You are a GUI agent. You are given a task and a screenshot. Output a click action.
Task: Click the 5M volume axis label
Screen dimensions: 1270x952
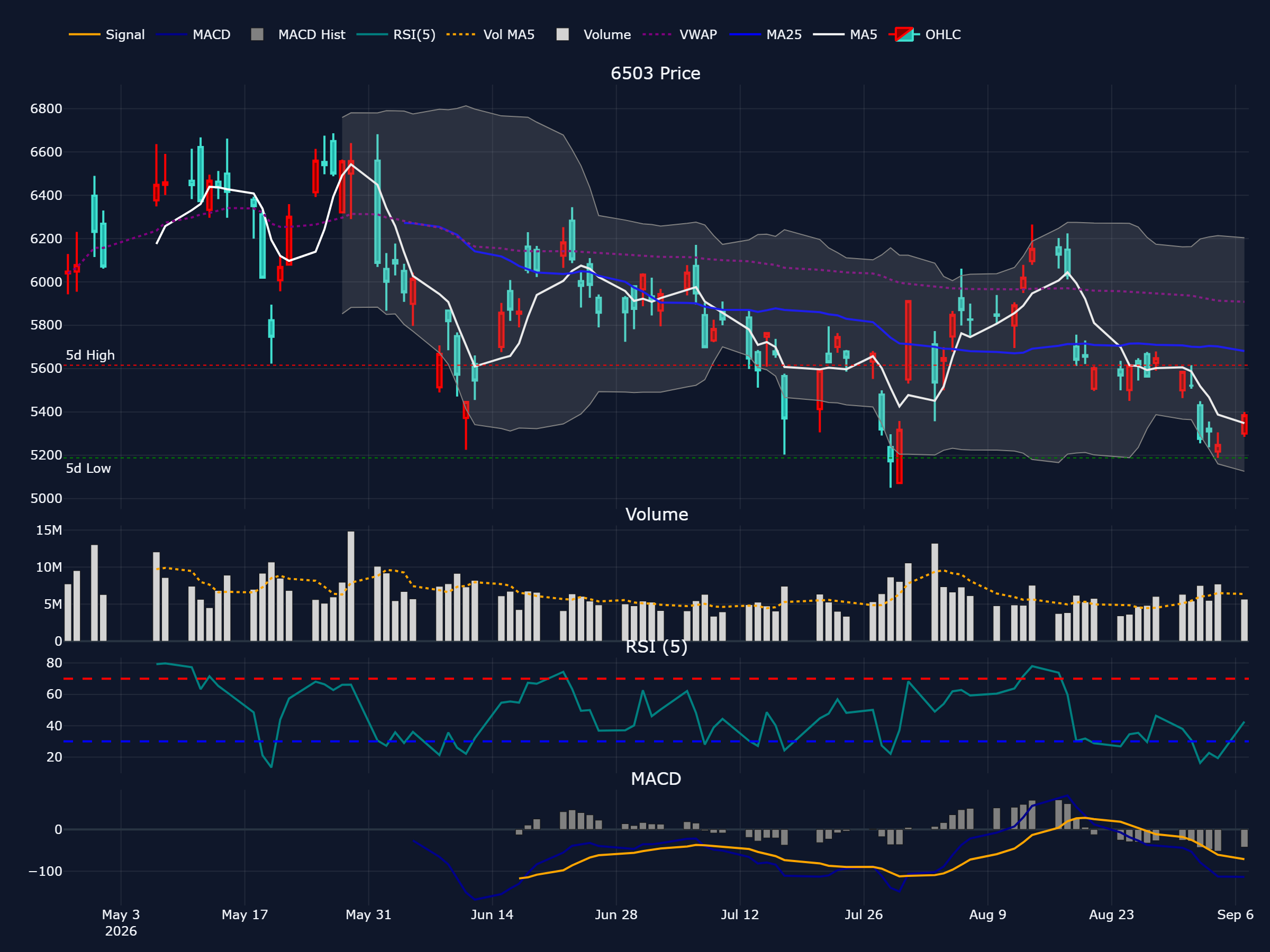pyautogui.click(x=53, y=604)
